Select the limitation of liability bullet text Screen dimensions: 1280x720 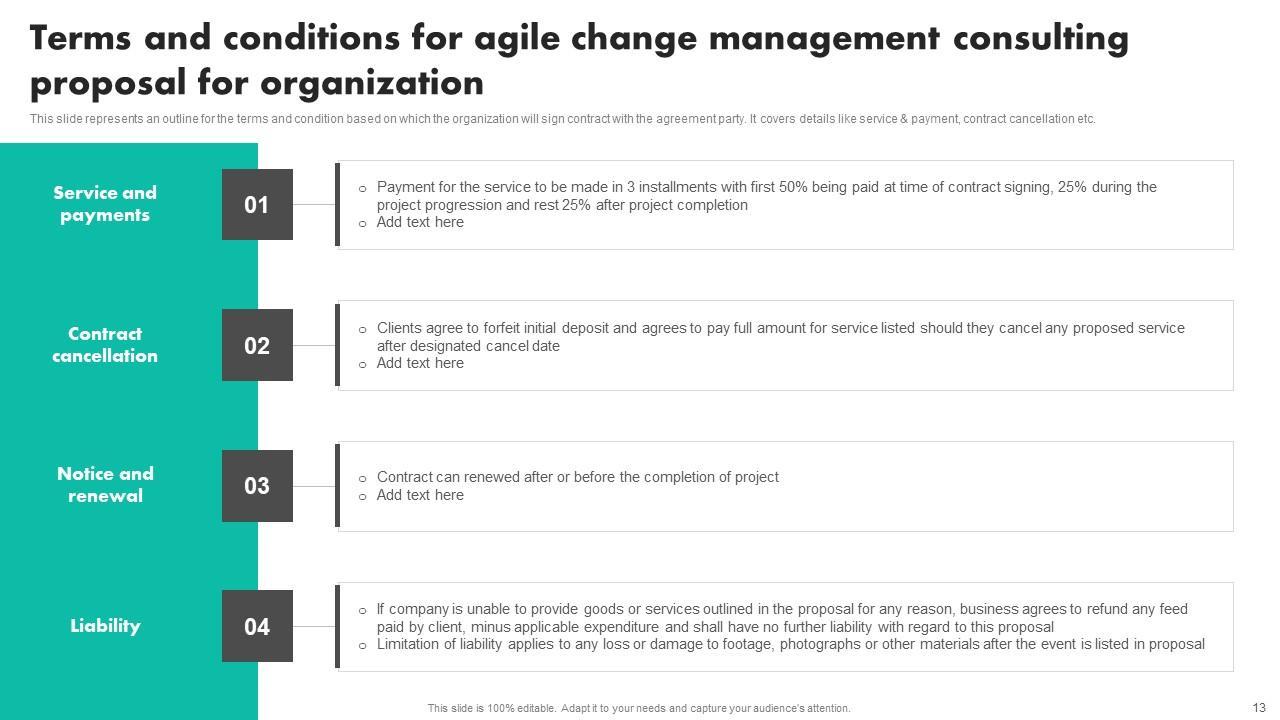click(790, 645)
